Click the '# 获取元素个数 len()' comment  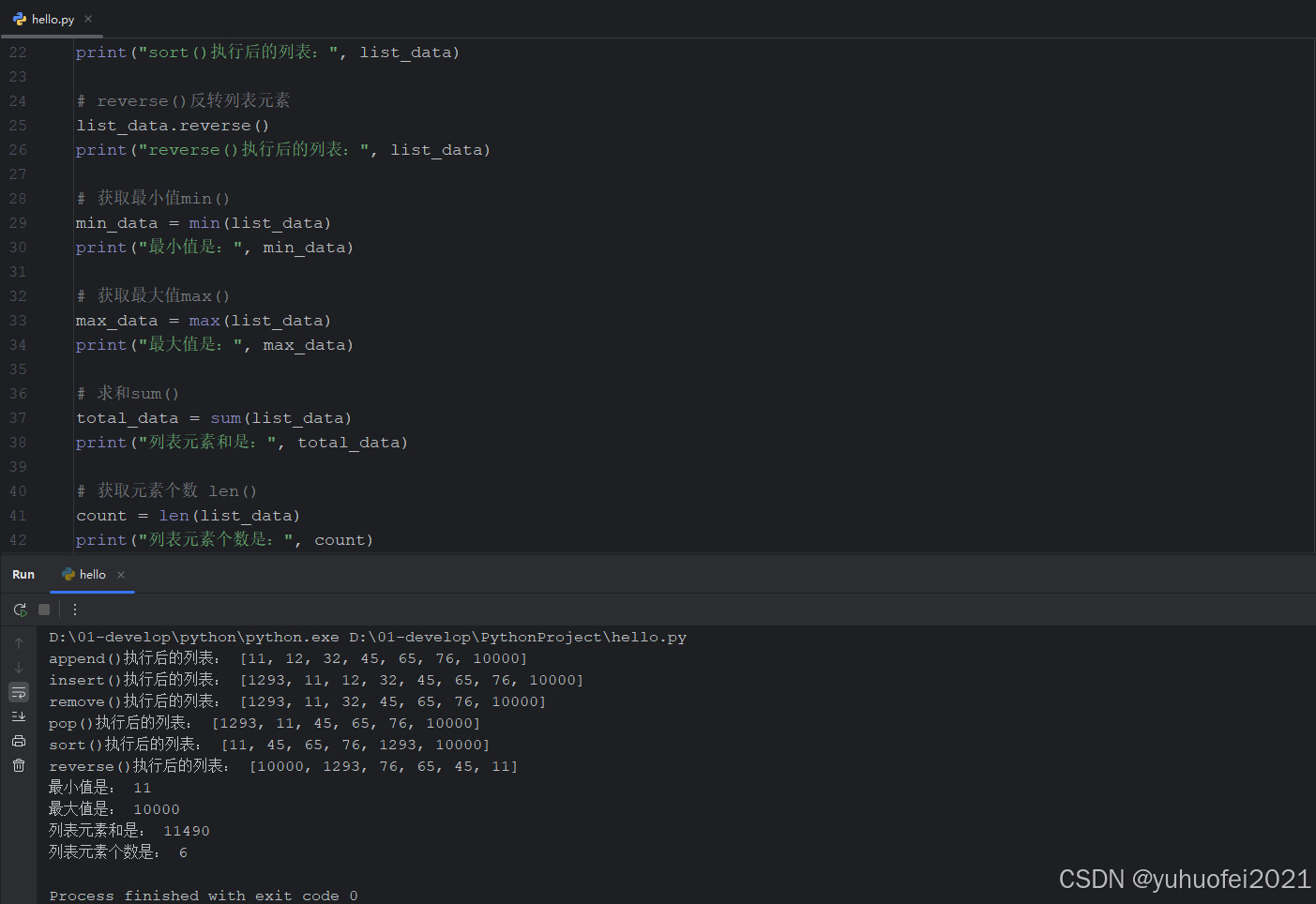click(167, 490)
